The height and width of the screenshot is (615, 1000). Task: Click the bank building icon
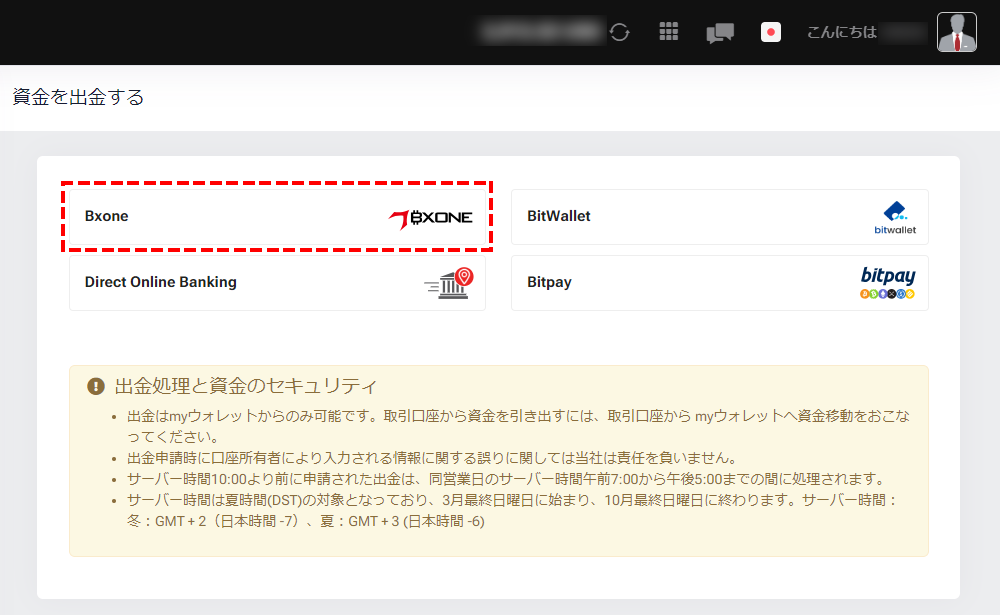click(449, 283)
